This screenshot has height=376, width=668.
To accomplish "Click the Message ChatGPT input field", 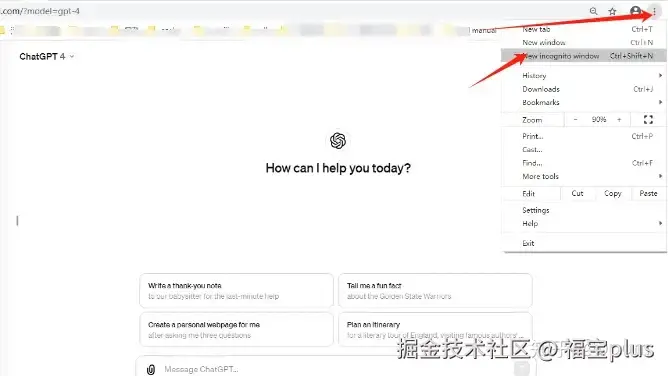I will click(x=332, y=369).
